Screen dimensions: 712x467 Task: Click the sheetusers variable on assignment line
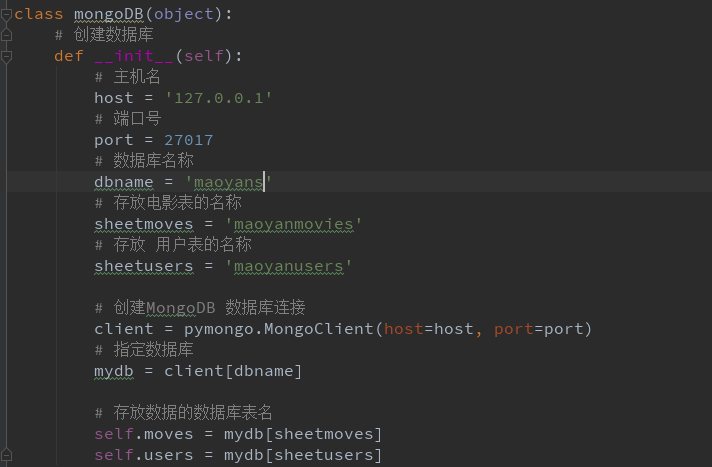coord(143,266)
